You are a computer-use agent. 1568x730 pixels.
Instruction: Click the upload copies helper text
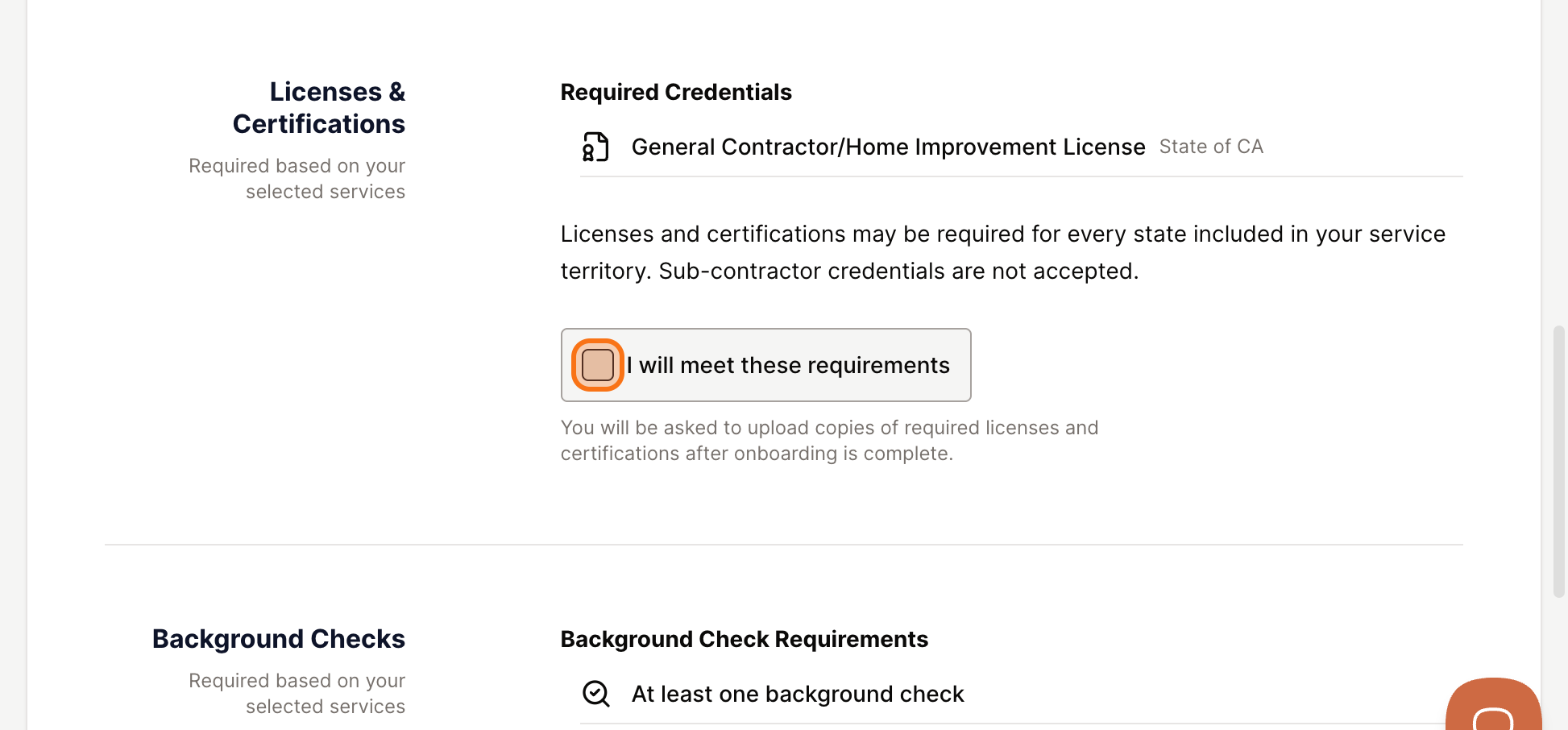click(x=829, y=440)
